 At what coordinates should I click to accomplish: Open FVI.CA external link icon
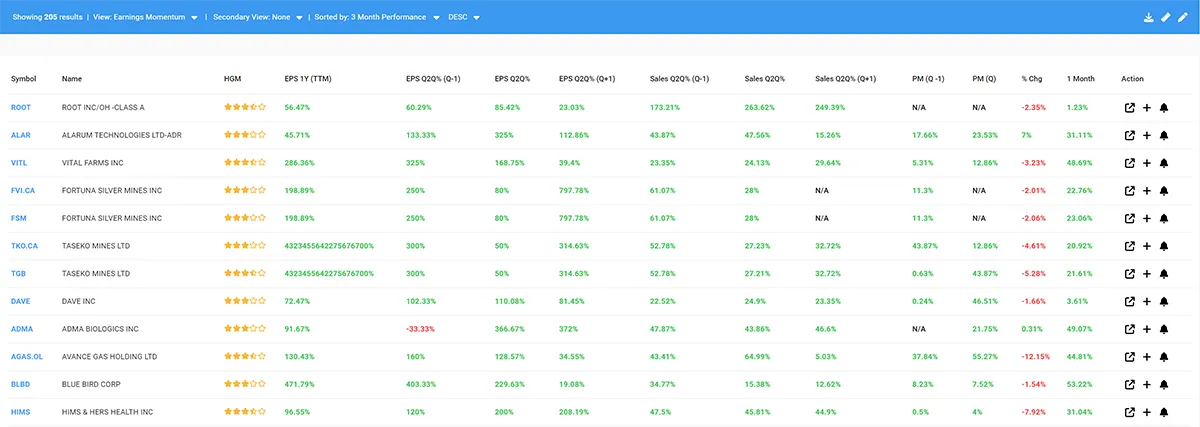[x=1130, y=190]
